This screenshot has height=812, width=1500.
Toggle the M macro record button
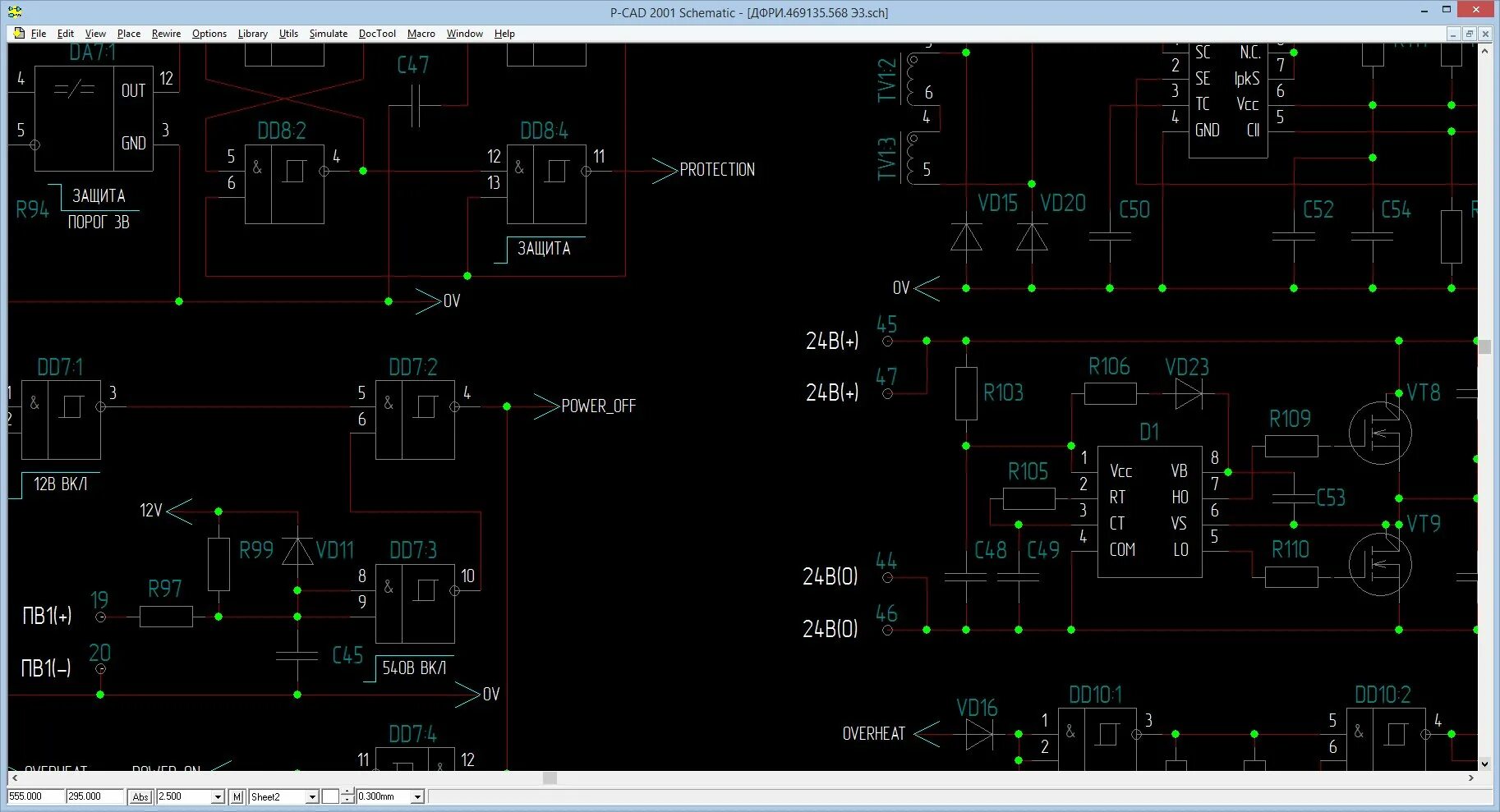pyautogui.click(x=237, y=796)
